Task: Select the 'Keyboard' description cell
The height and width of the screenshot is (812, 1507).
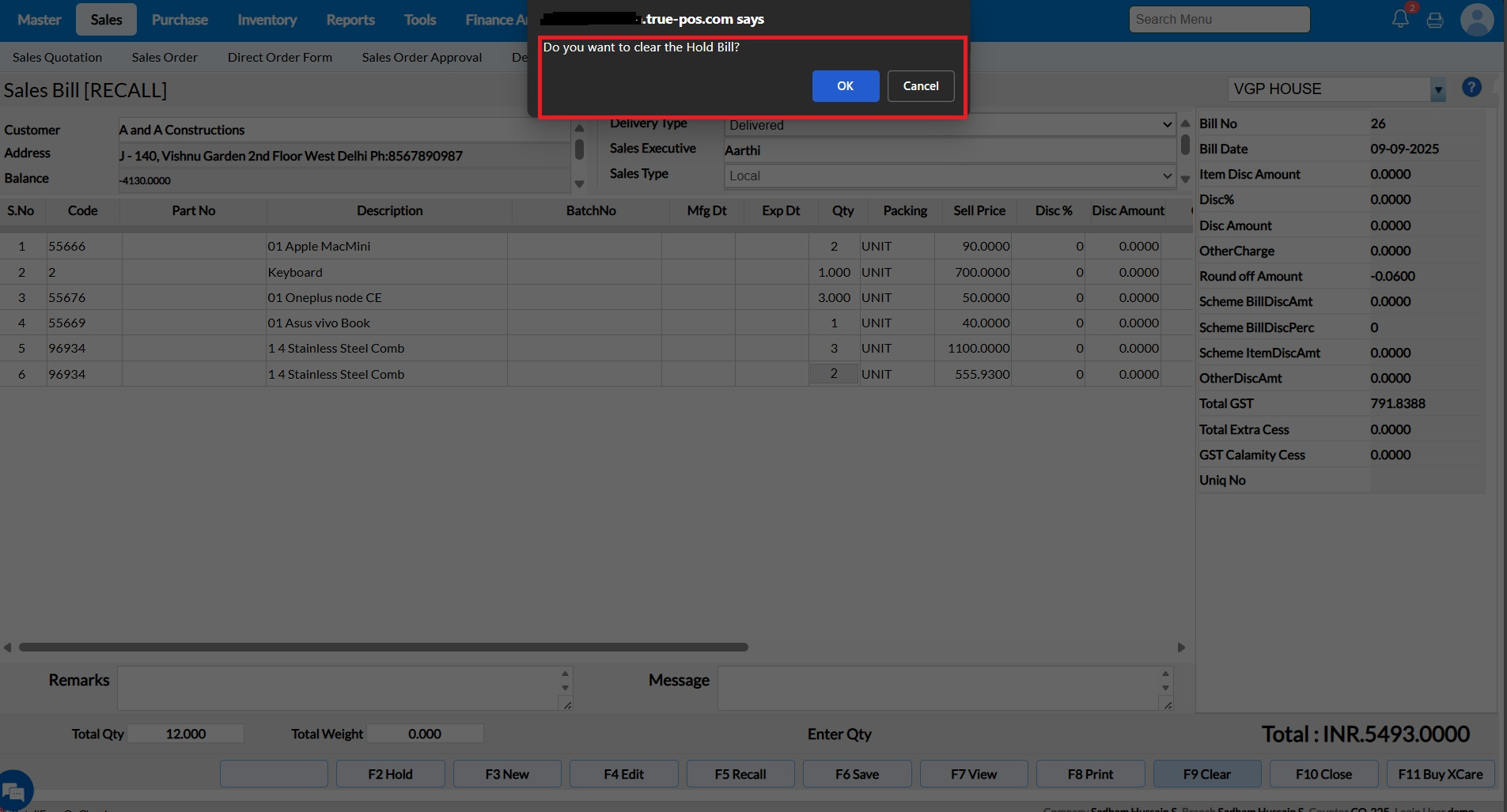Action: pyautogui.click(x=387, y=272)
